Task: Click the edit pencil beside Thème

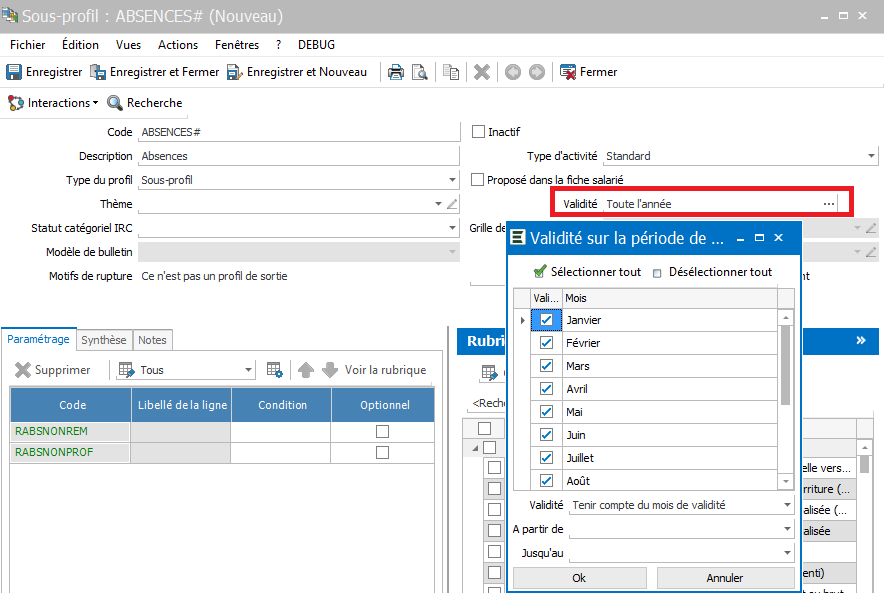Action: 452,204
